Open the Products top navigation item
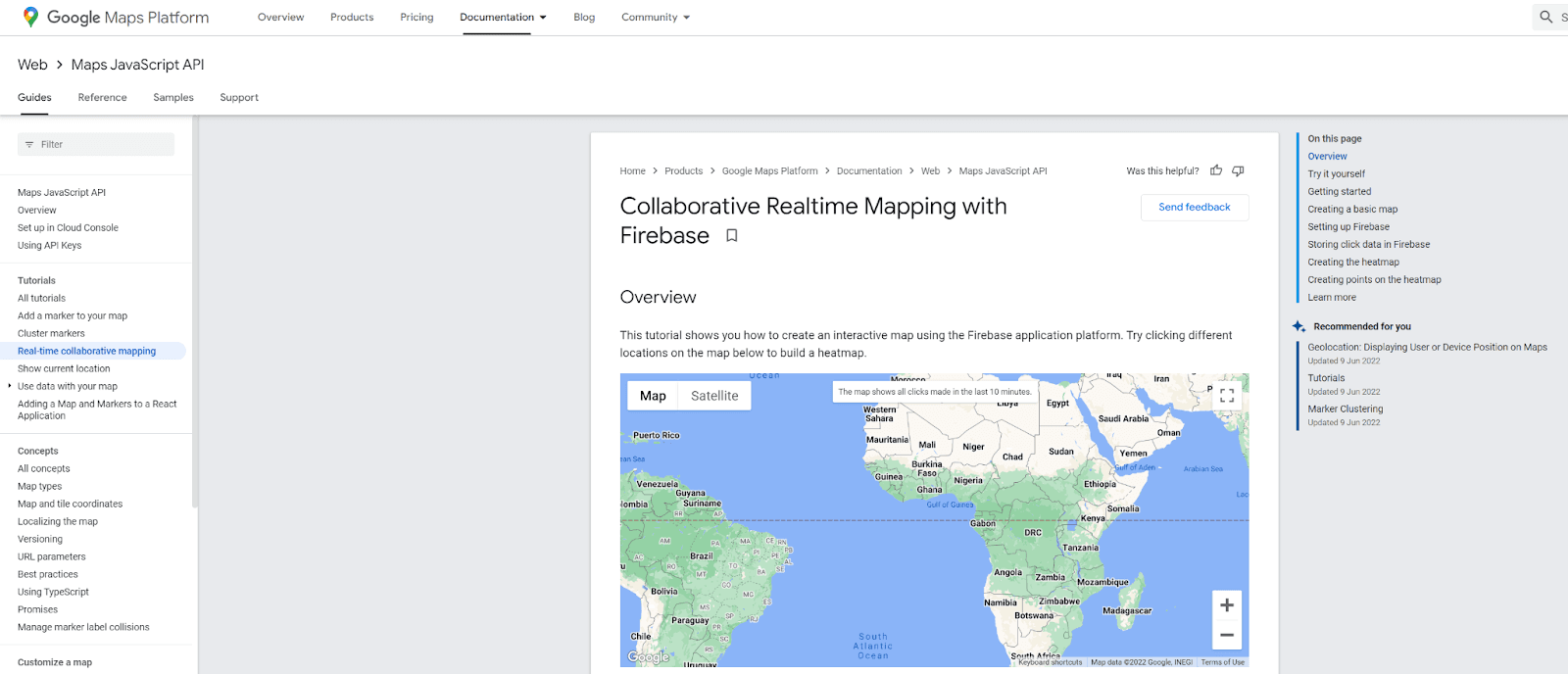 352,18
